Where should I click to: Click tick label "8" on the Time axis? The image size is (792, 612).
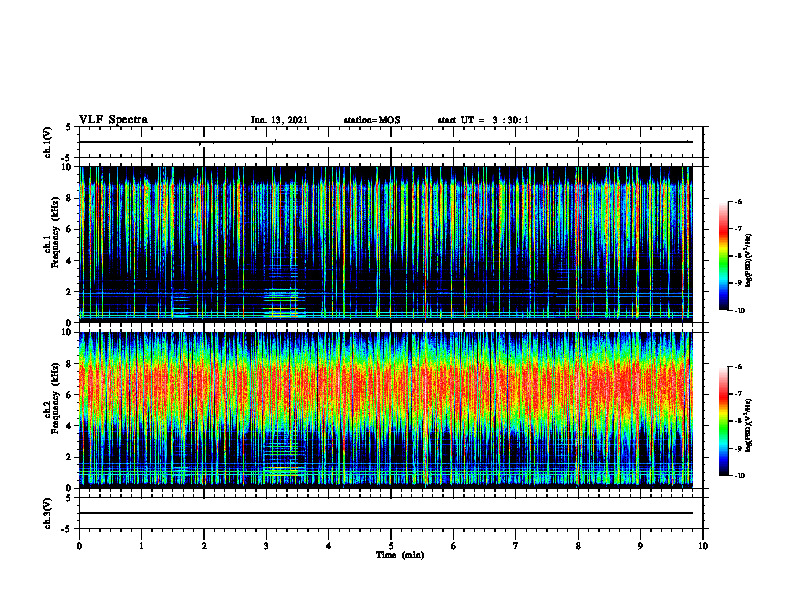578,546
